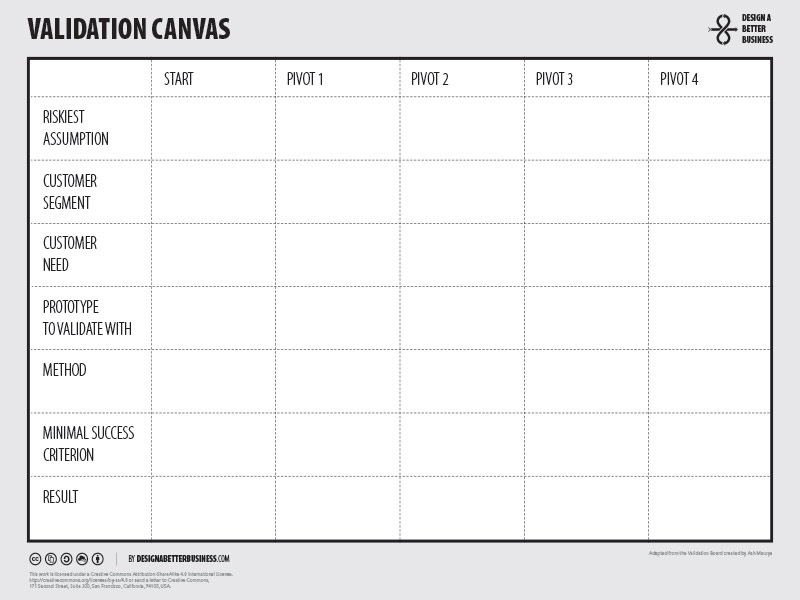The image size is (800, 600).
Task: Select the START column header
Action: [x=179, y=79]
